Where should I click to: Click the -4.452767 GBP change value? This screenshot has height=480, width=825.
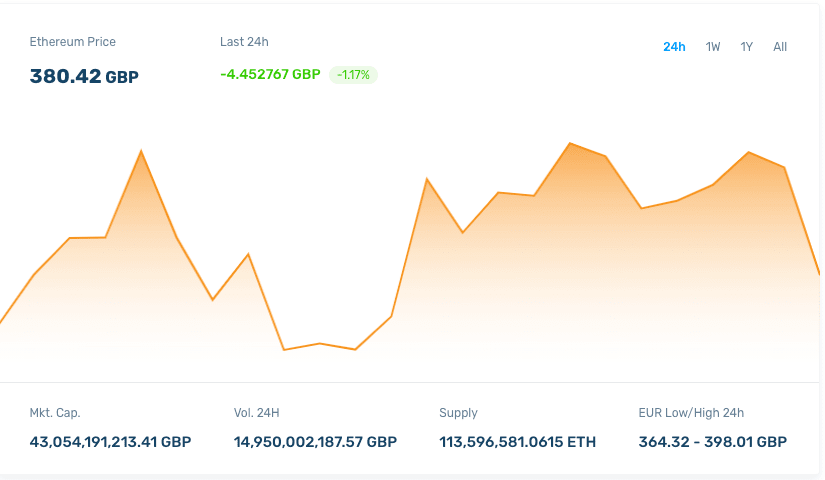point(270,74)
